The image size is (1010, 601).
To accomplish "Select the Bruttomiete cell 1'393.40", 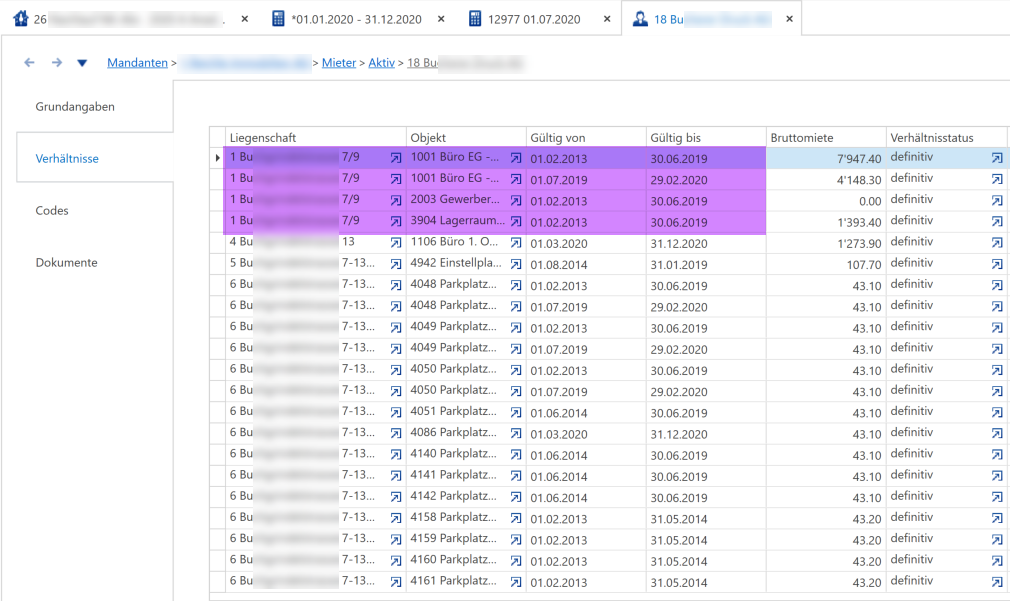I will [826, 222].
